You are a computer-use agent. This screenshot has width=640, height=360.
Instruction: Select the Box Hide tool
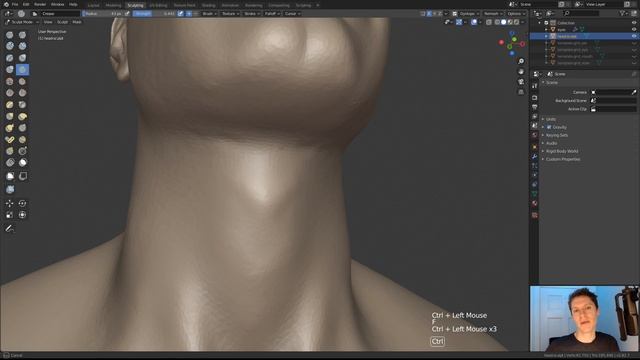[x=22, y=176]
